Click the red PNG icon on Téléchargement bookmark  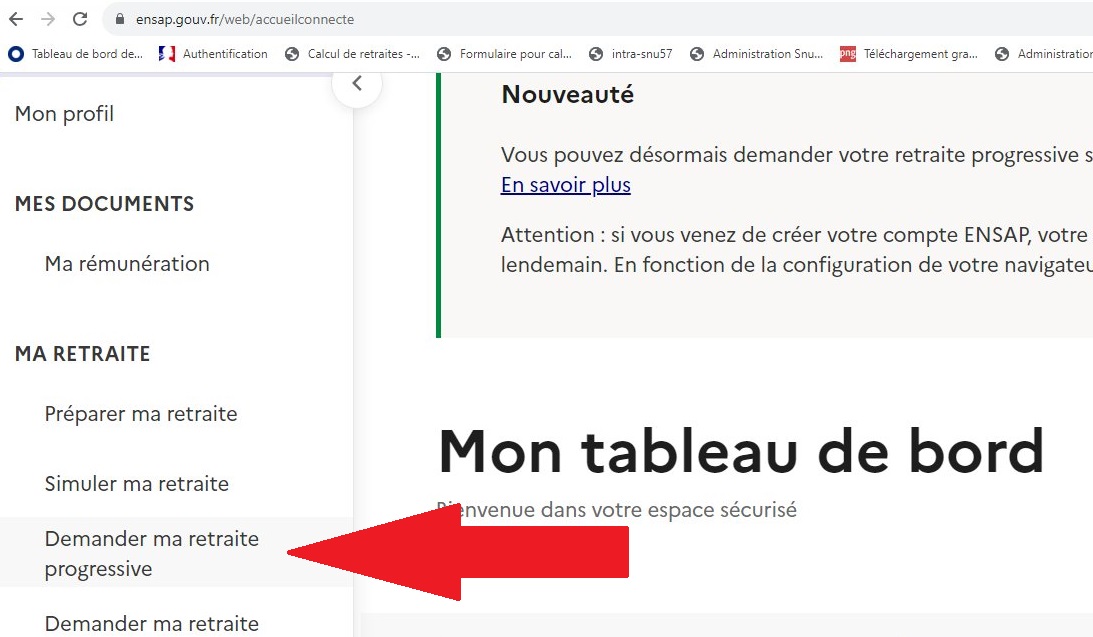click(848, 54)
